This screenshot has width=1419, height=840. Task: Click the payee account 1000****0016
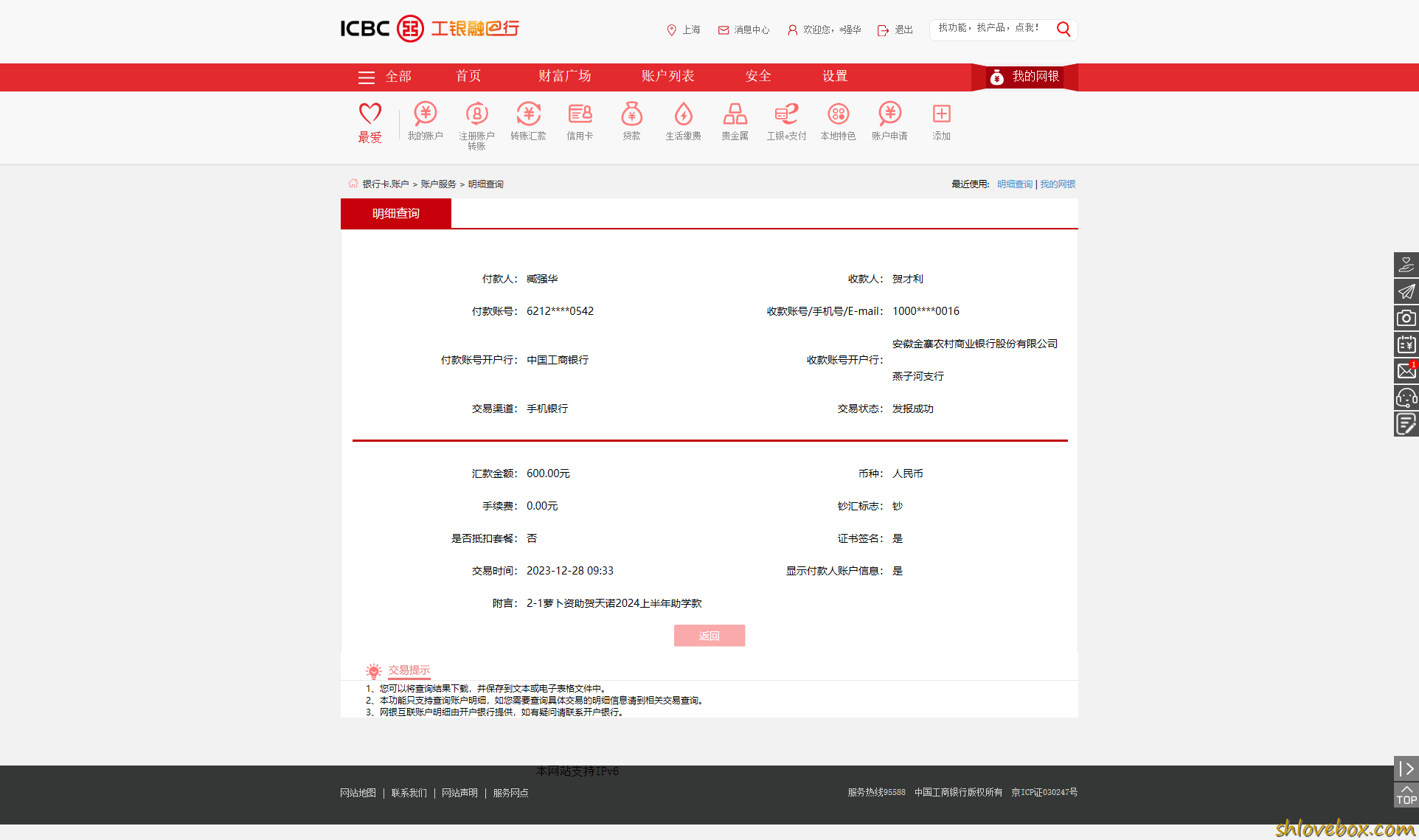[x=926, y=311]
